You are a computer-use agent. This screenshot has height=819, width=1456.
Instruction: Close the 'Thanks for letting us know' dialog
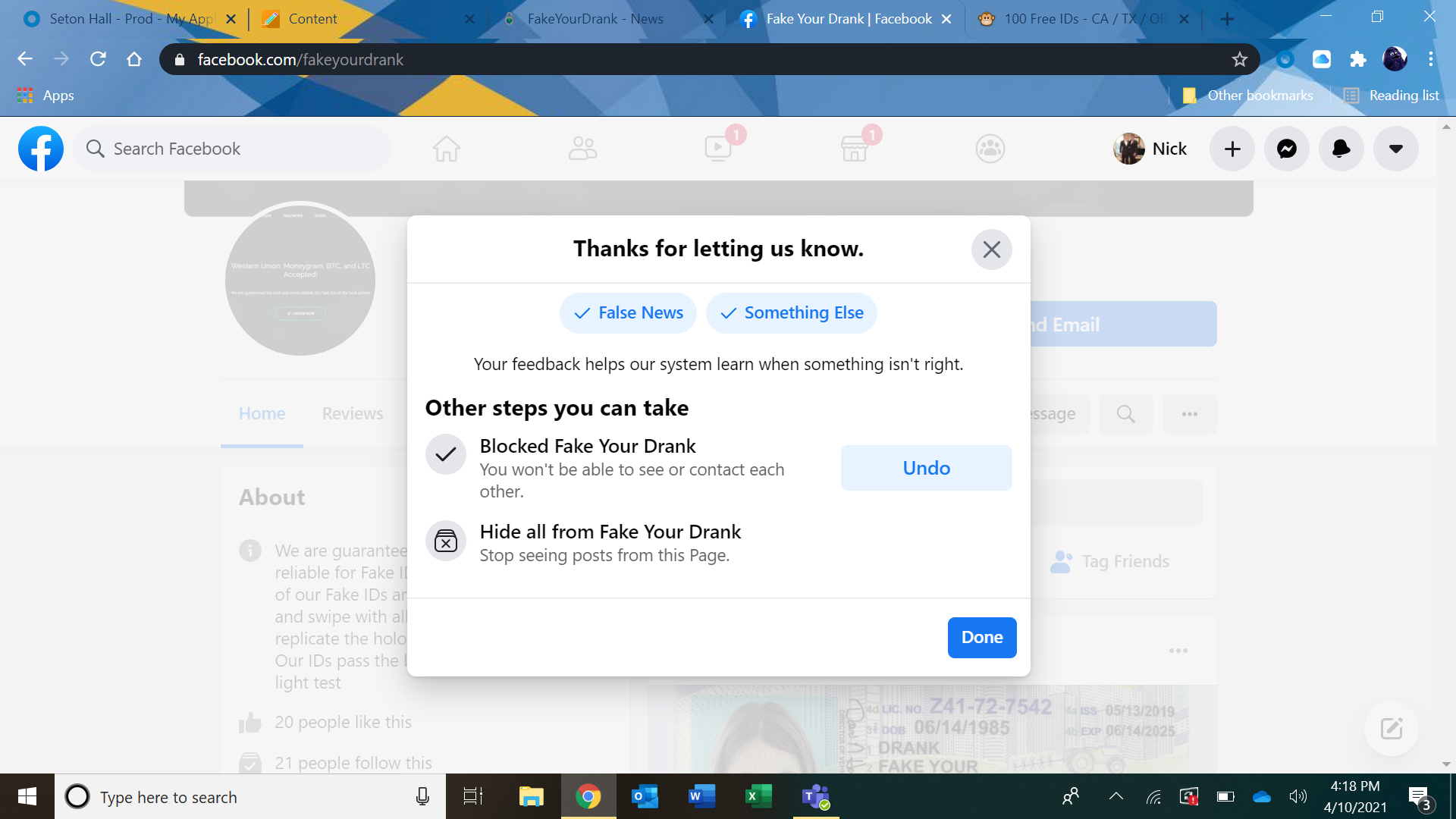point(991,249)
